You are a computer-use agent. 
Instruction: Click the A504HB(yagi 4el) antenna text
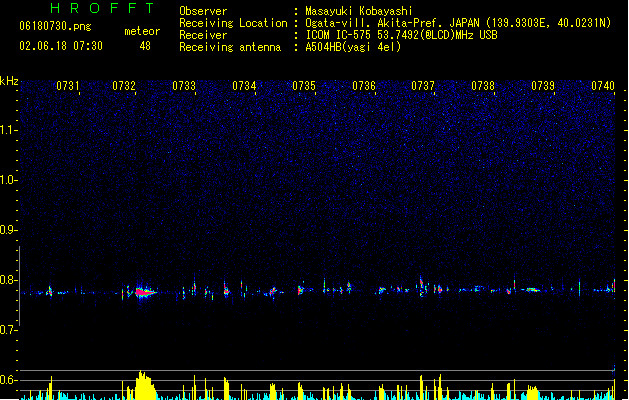tap(353, 47)
